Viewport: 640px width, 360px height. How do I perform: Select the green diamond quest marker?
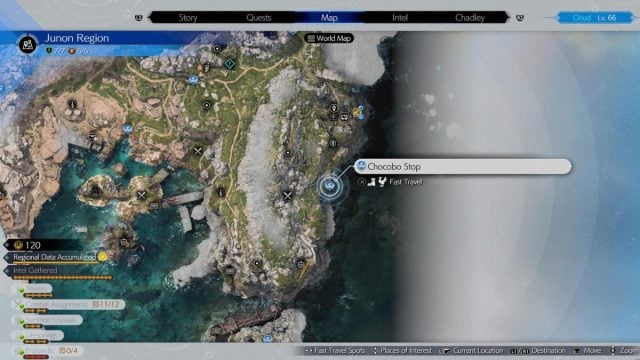tap(230, 64)
